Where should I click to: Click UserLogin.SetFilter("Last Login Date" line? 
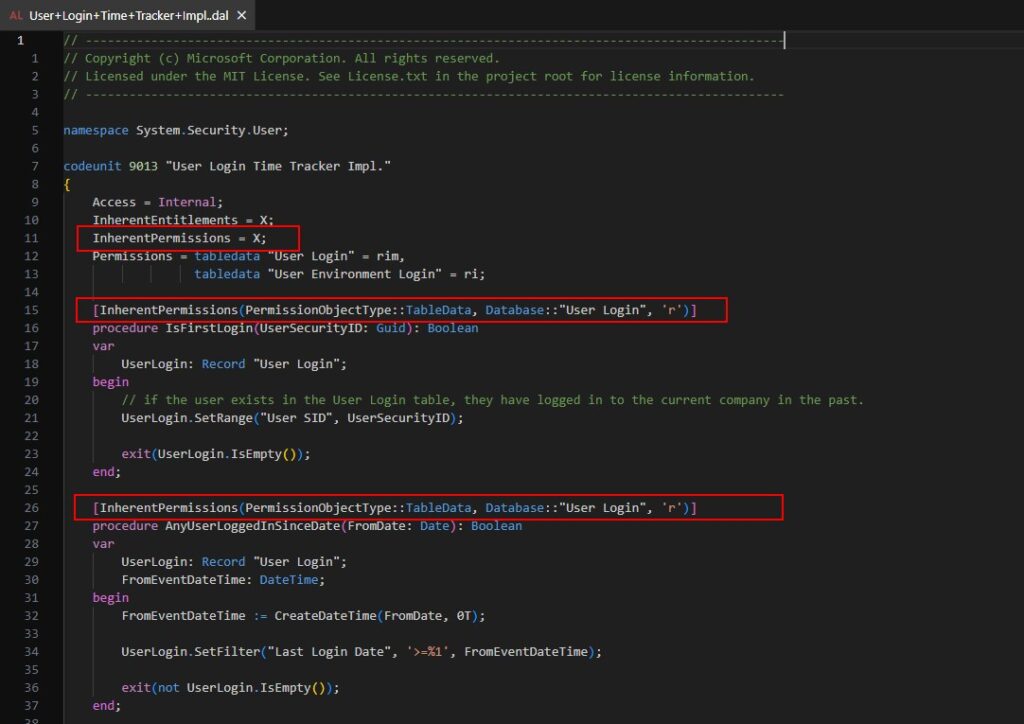(x=361, y=652)
